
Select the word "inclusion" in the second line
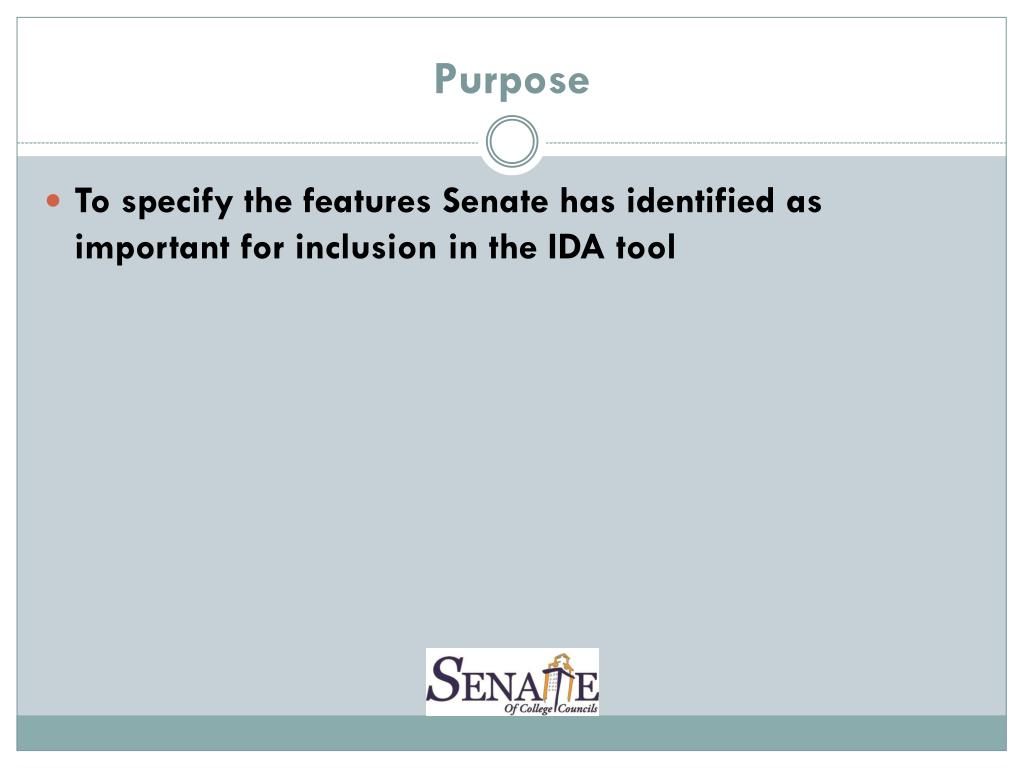pyautogui.click(x=366, y=248)
